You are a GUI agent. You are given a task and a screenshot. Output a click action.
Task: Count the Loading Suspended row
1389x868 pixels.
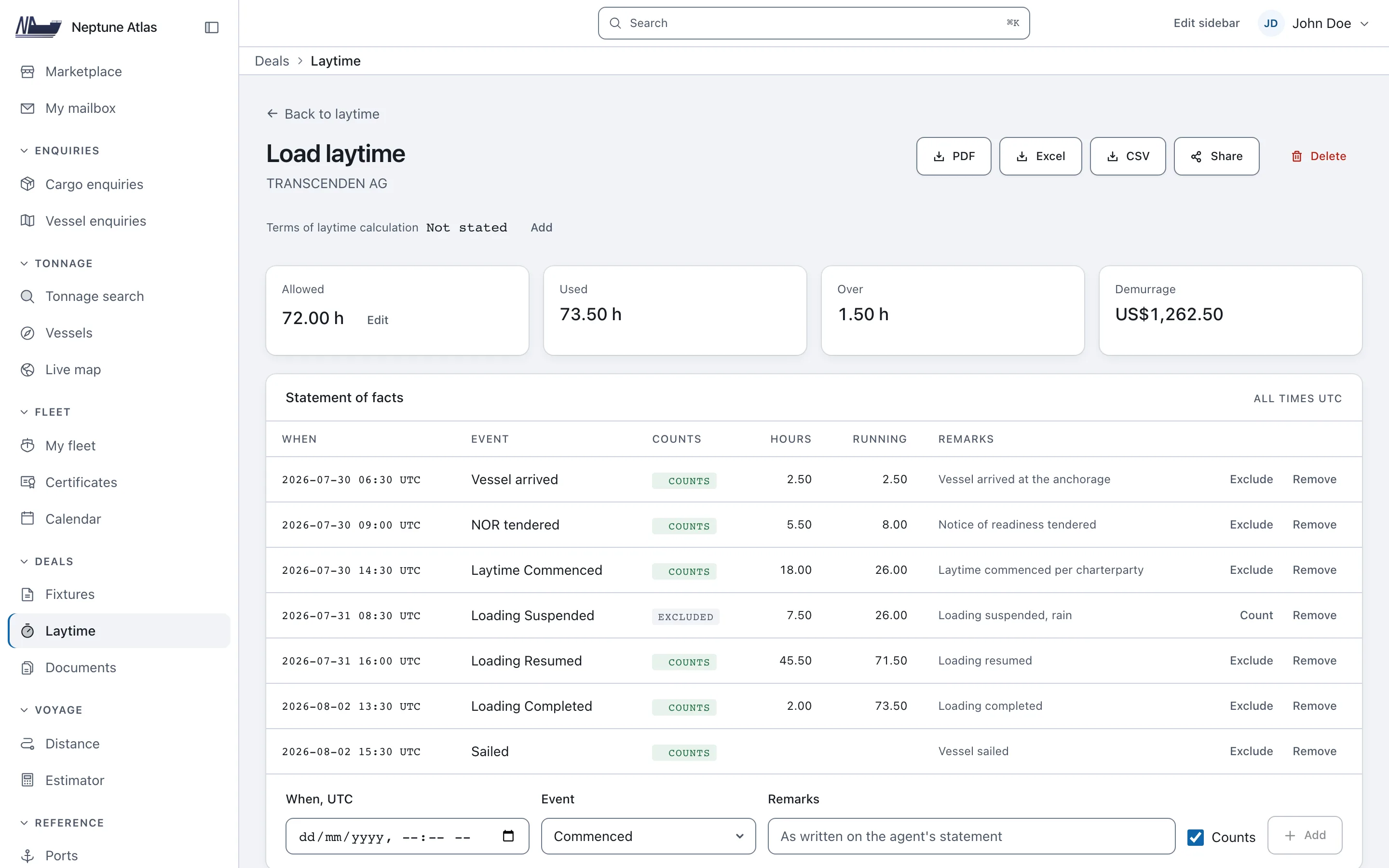click(x=1256, y=615)
